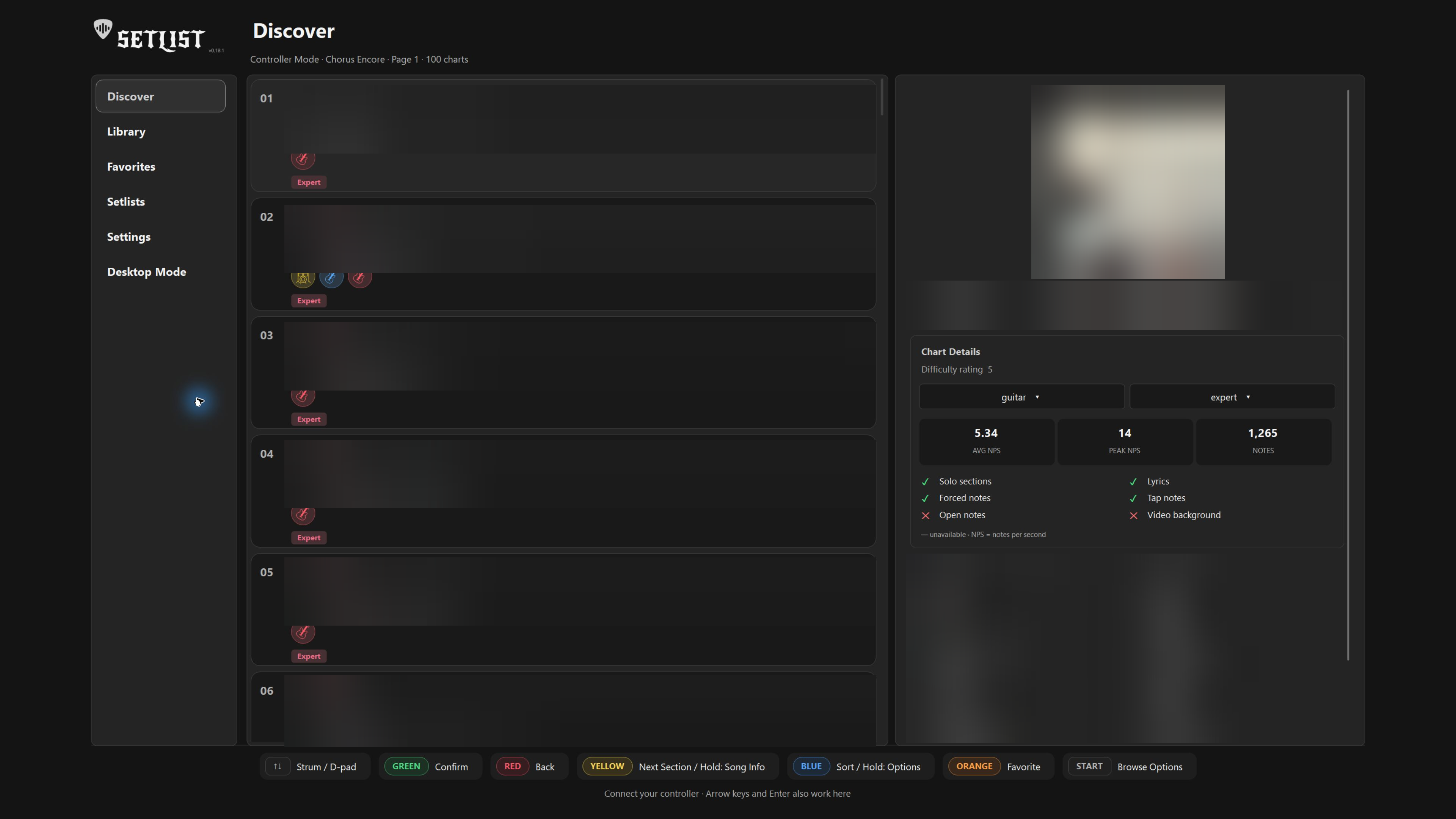Viewport: 1456px width, 819px height.
Task: Click the green check beside Solo sections
Action: [x=925, y=482]
